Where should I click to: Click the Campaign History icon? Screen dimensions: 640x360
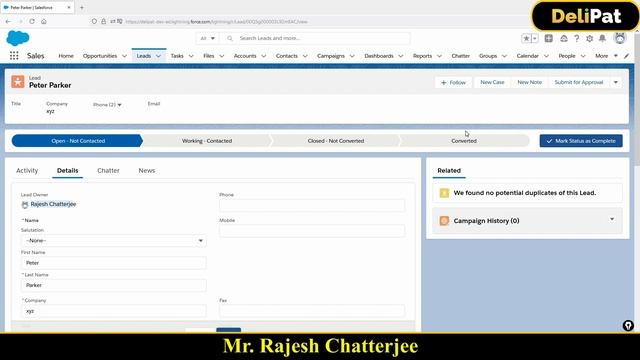(444, 221)
